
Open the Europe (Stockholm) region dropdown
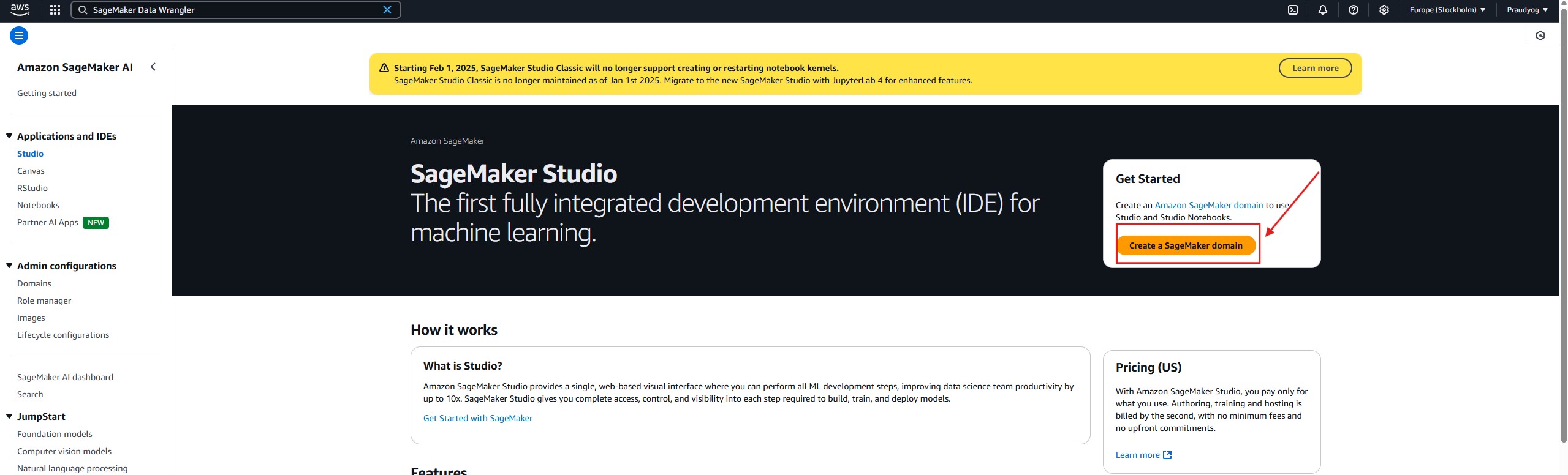tap(1447, 10)
